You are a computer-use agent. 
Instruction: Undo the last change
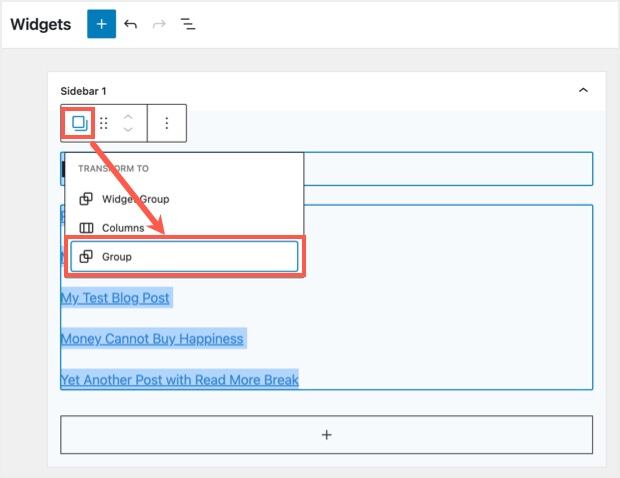(x=131, y=24)
